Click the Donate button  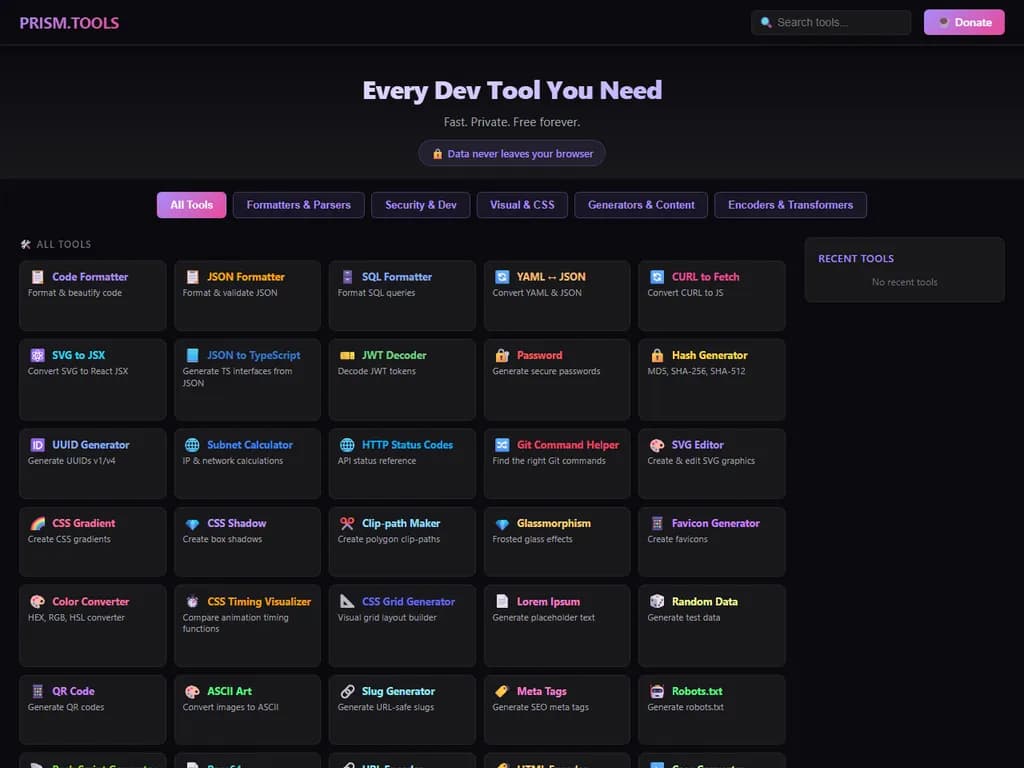(963, 21)
